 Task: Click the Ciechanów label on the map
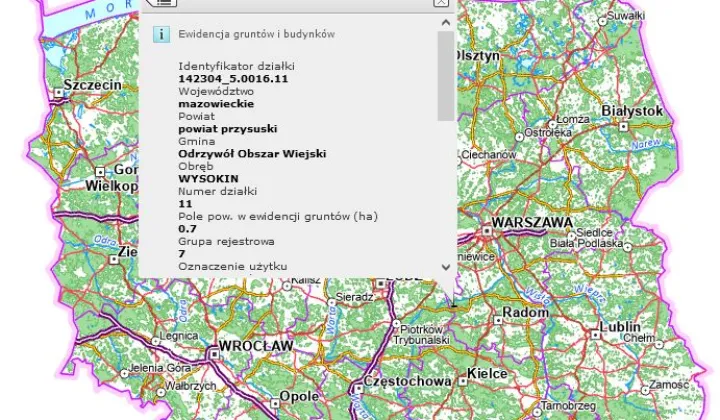coord(489,155)
